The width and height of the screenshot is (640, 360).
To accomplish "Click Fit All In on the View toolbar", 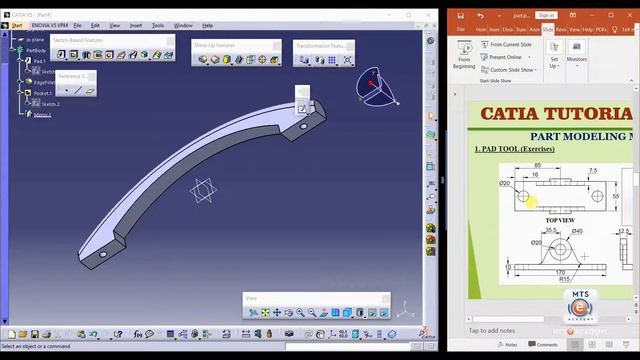I will [x=265, y=313].
